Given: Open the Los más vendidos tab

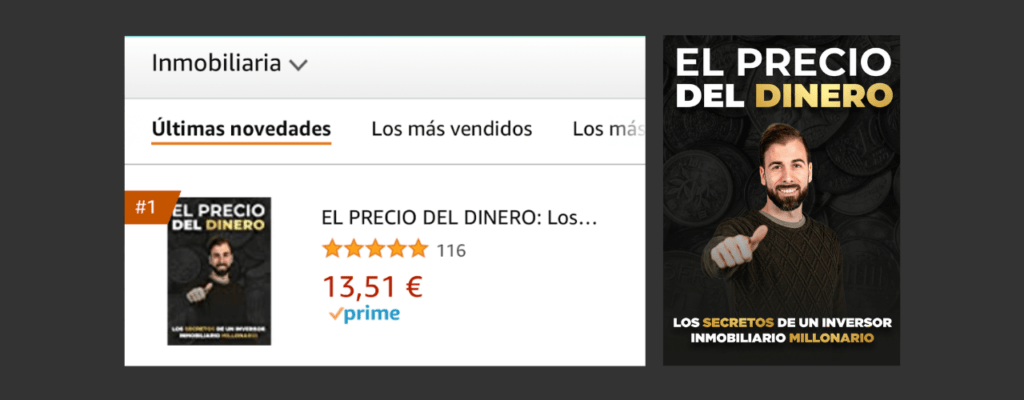Looking at the screenshot, I should point(452,129).
